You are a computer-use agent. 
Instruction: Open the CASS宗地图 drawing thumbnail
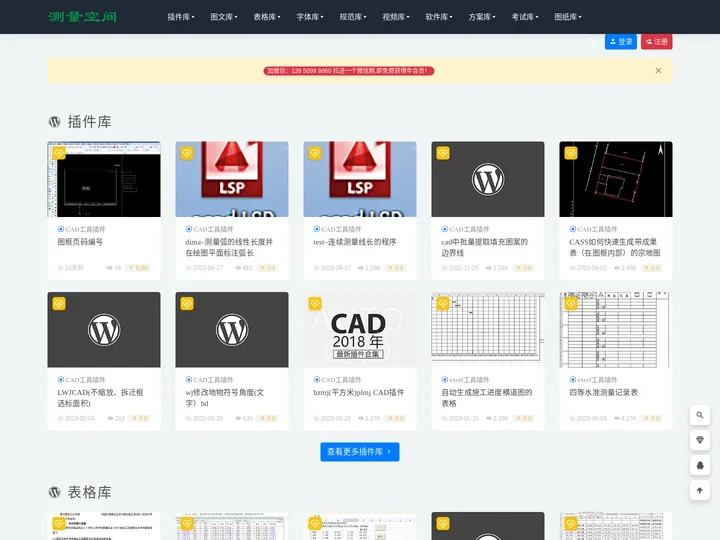[616, 179]
